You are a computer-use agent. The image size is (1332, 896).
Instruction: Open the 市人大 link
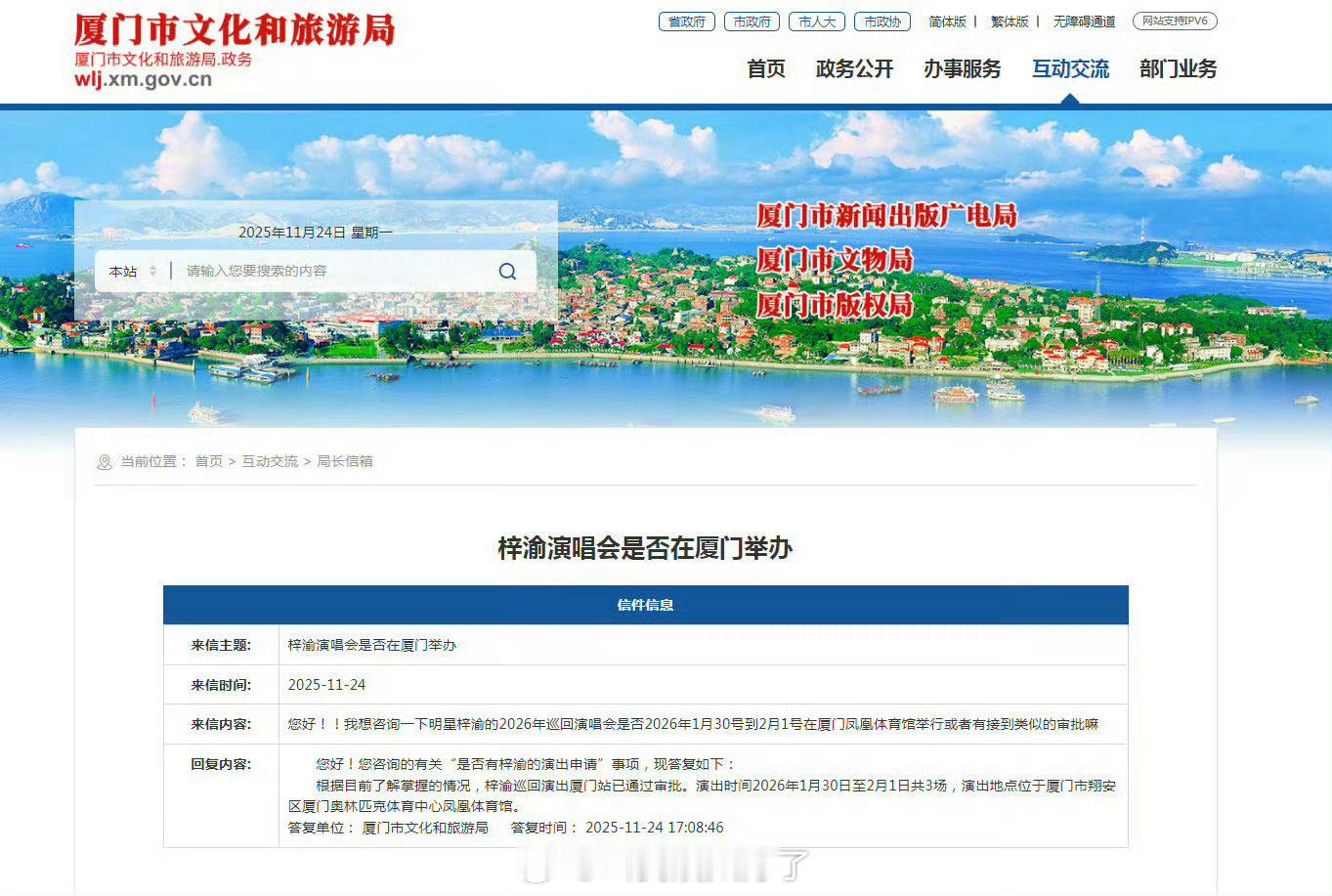(816, 21)
